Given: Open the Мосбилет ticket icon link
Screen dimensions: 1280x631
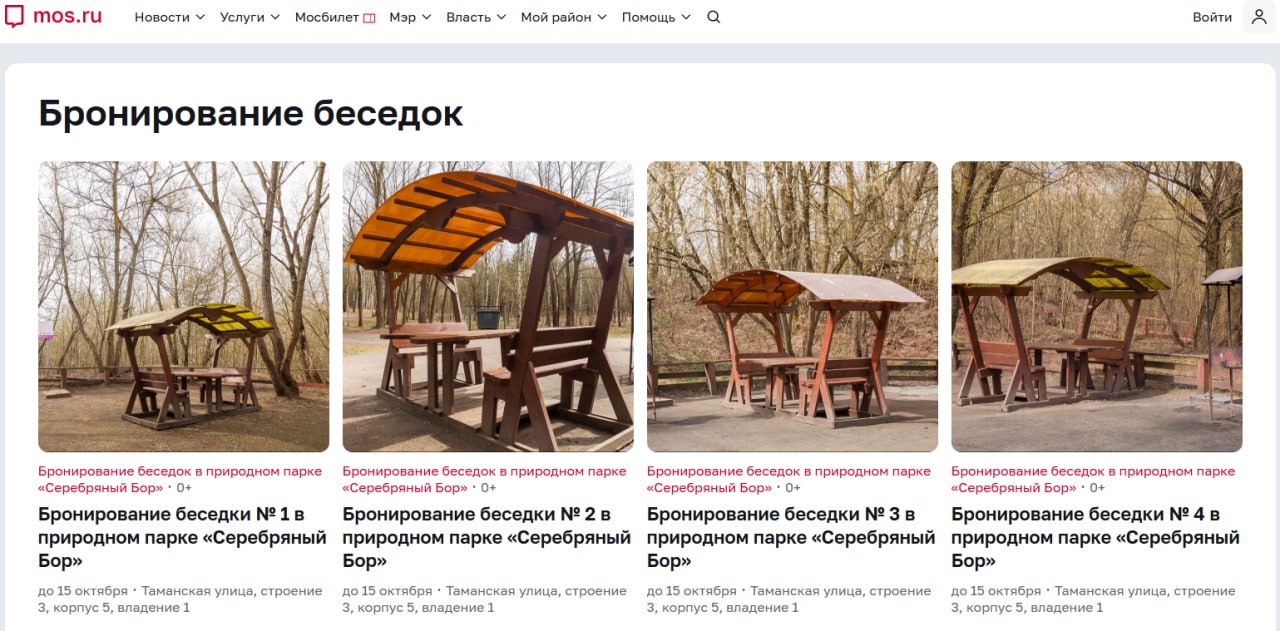Looking at the screenshot, I should 335,17.
